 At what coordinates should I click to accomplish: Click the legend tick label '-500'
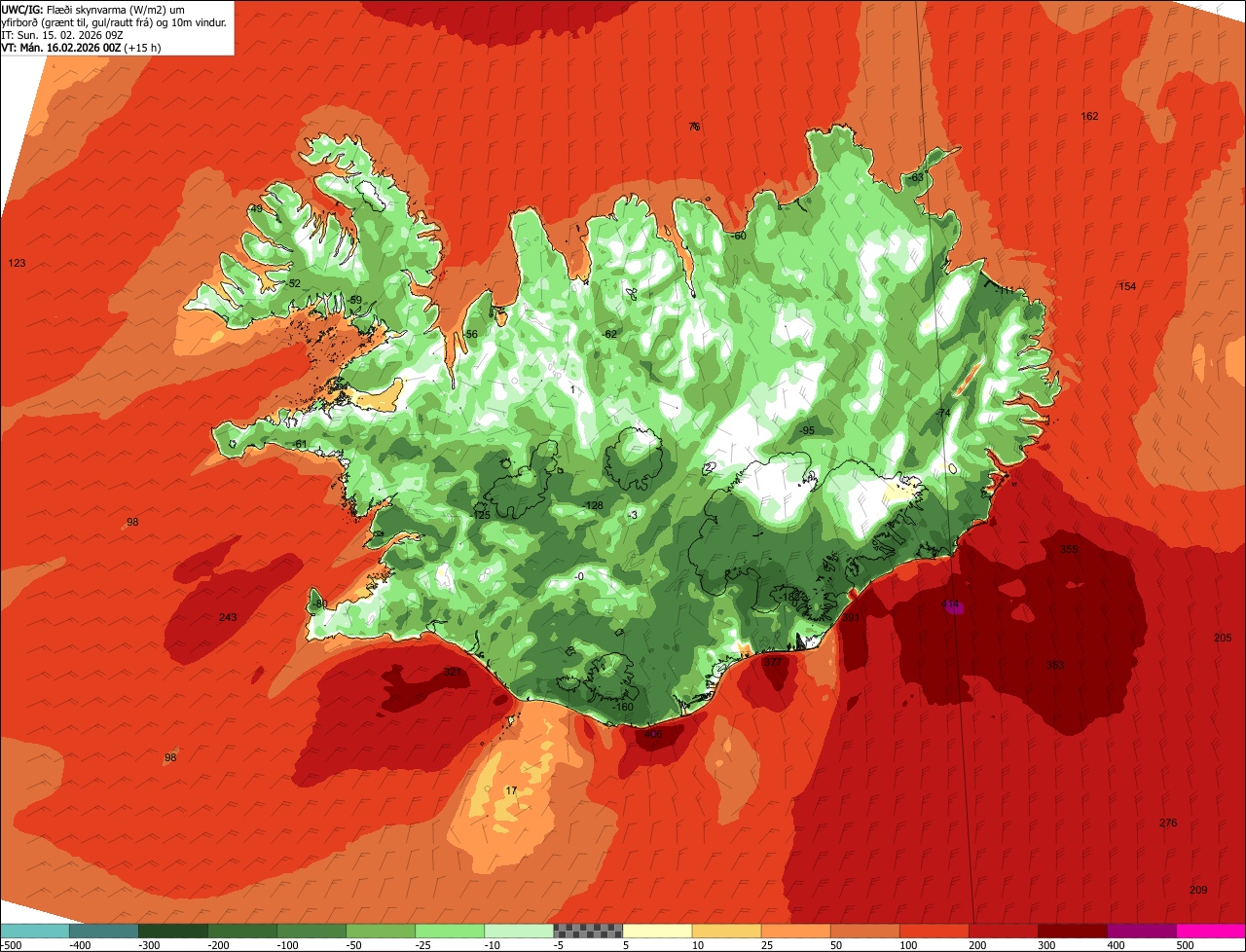11,944
